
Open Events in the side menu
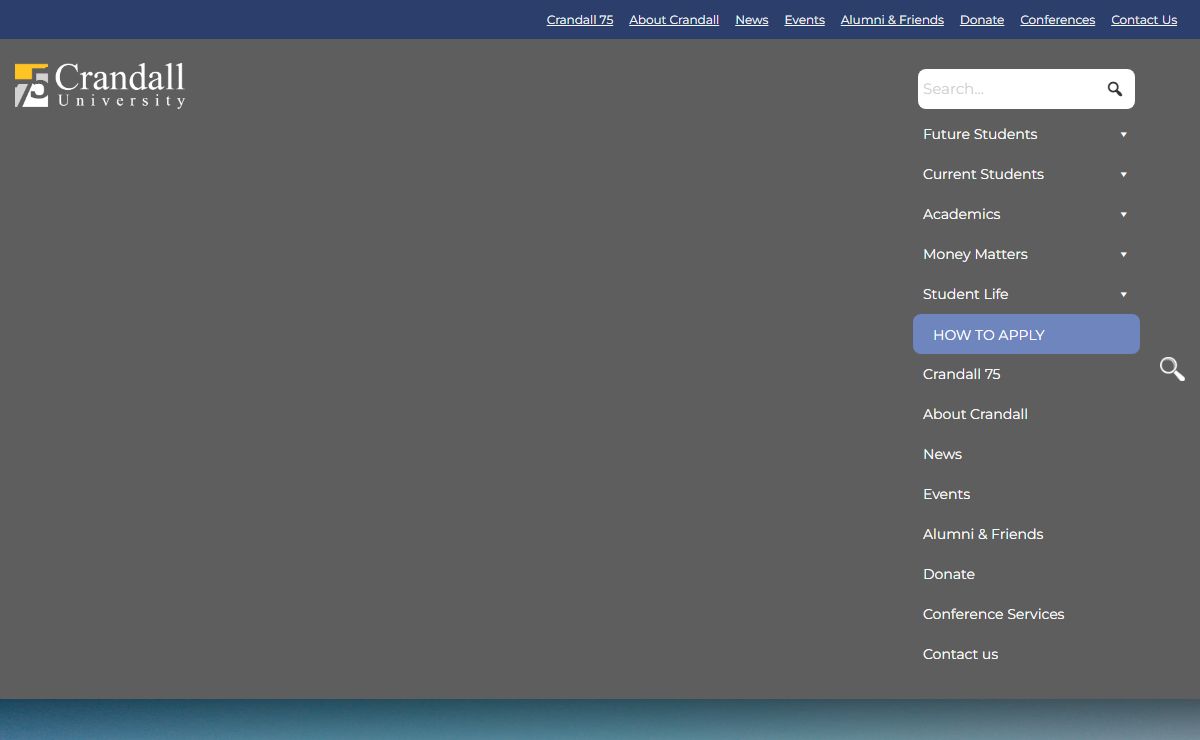coord(946,494)
